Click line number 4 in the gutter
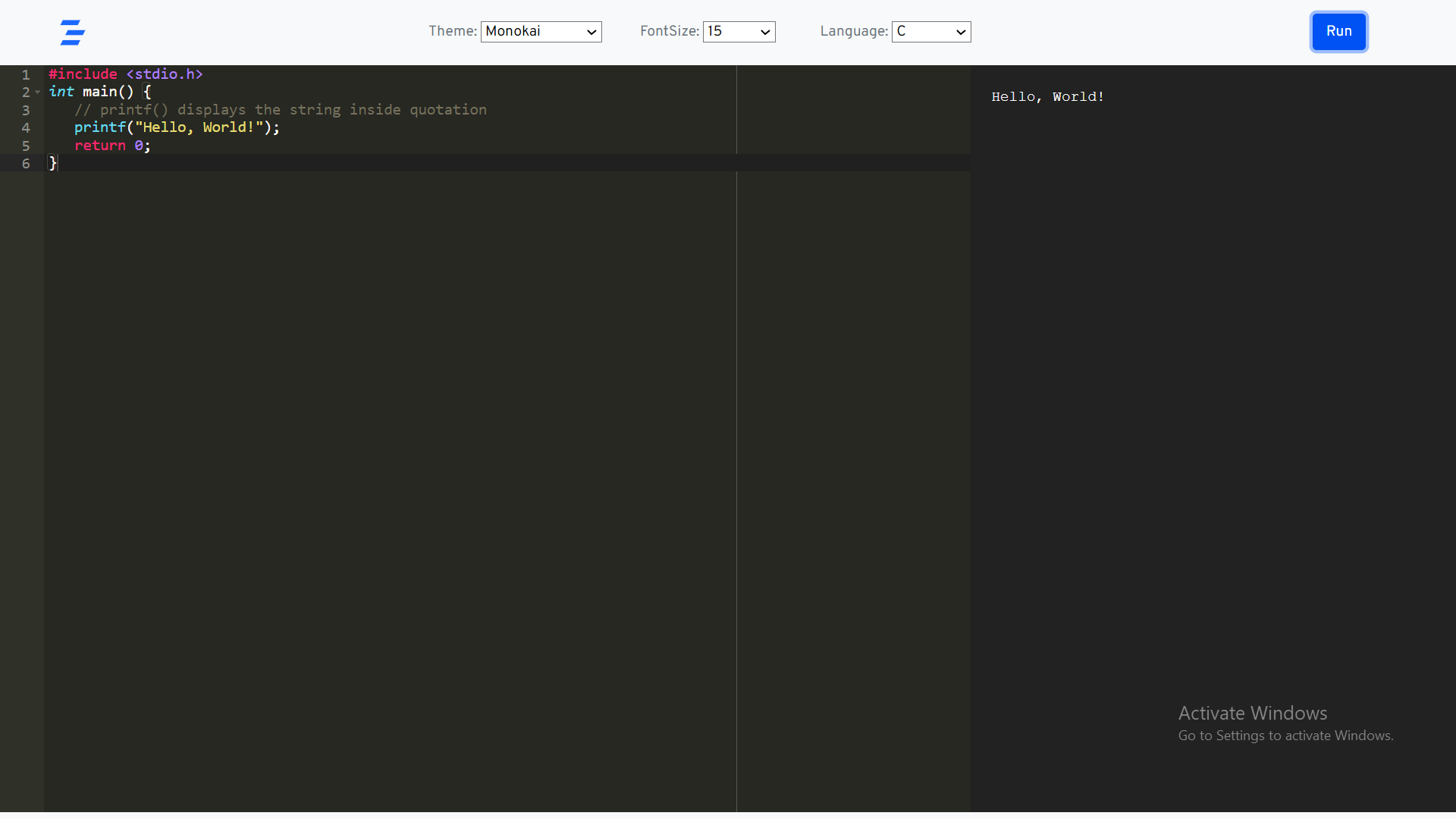Image resolution: width=1456 pixels, height=819 pixels. (x=26, y=128)
